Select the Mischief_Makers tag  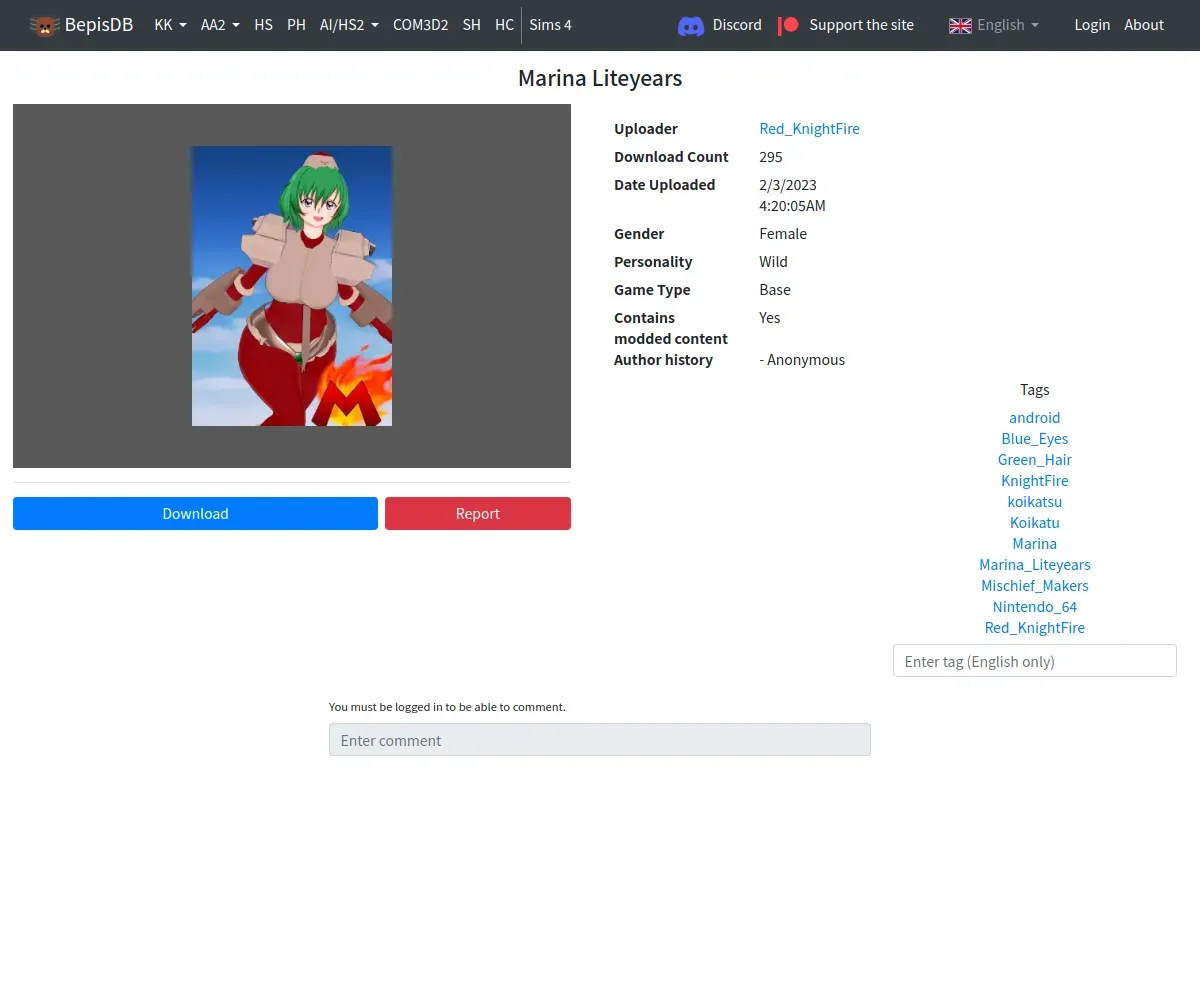[1035, 586]
